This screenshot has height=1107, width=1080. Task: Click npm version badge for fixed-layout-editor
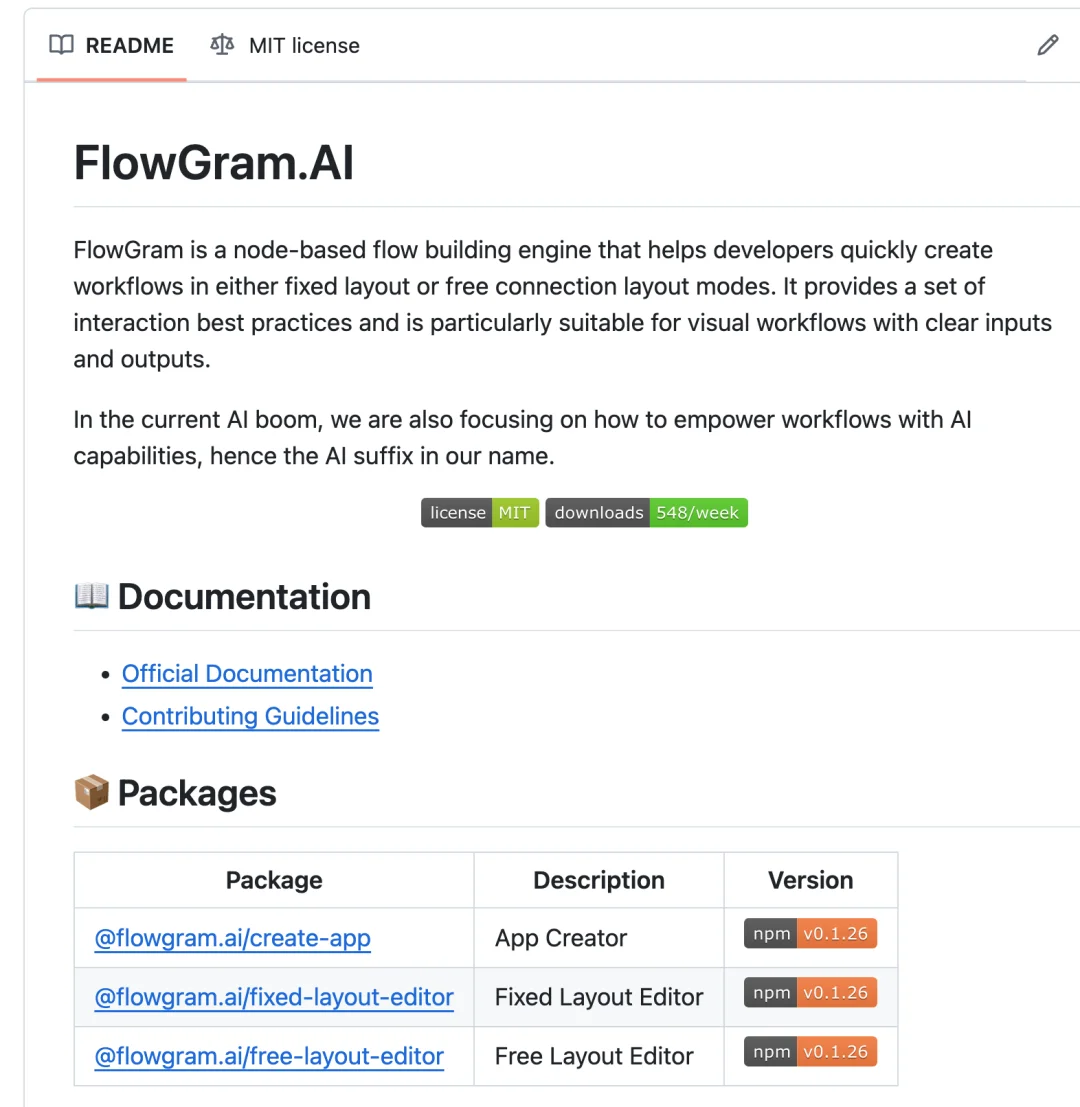coord(810,993)
